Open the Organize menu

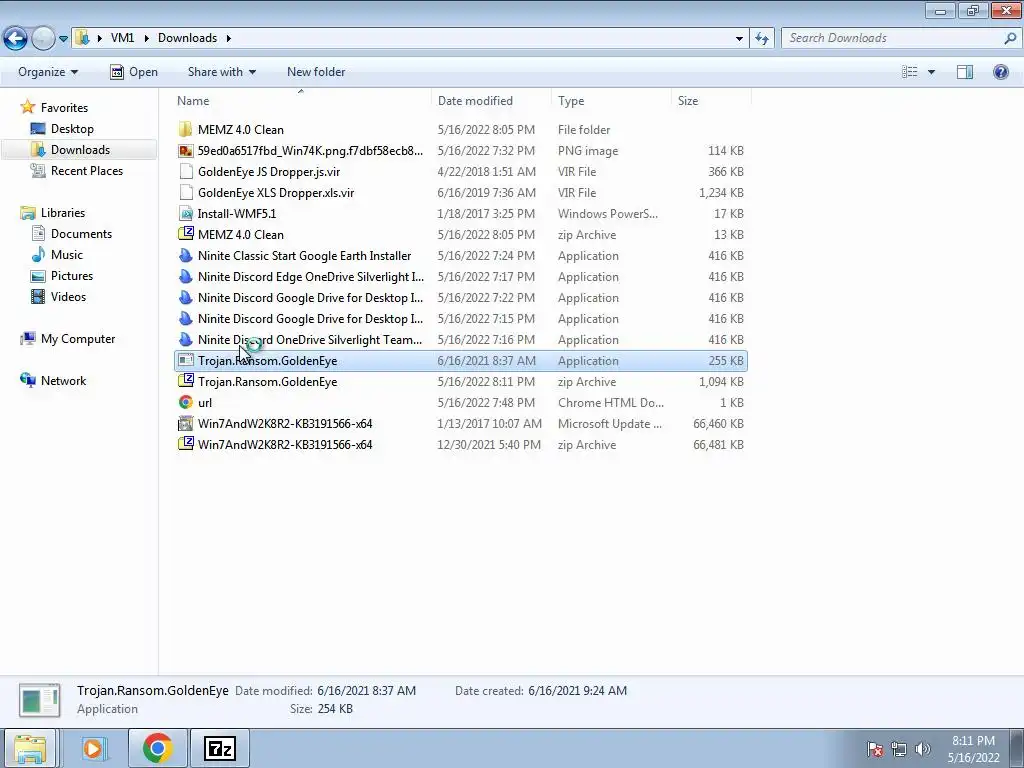pyautogui.click(x=48, y=72)
